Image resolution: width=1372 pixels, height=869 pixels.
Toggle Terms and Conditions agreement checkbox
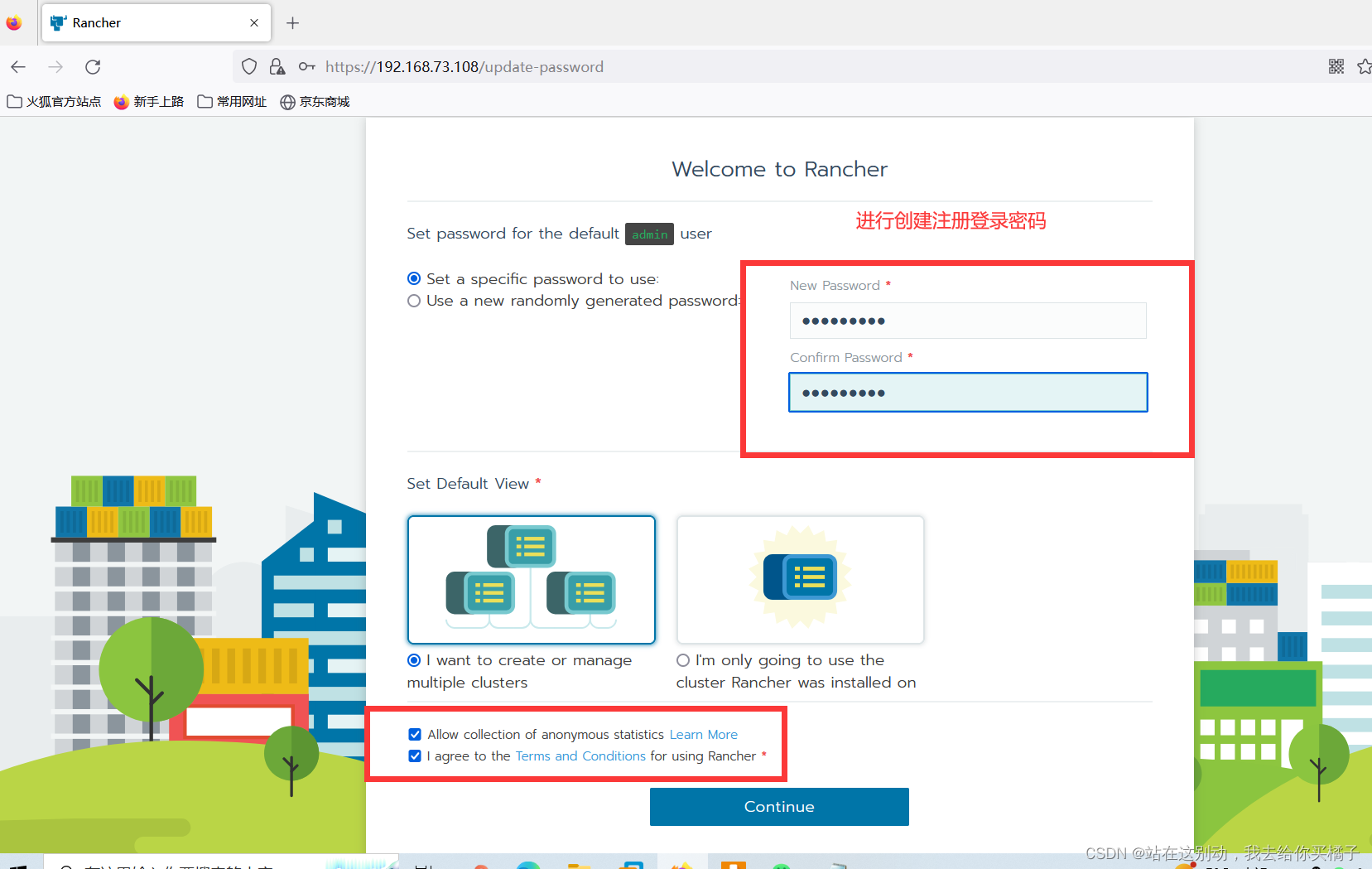point(415,756)
